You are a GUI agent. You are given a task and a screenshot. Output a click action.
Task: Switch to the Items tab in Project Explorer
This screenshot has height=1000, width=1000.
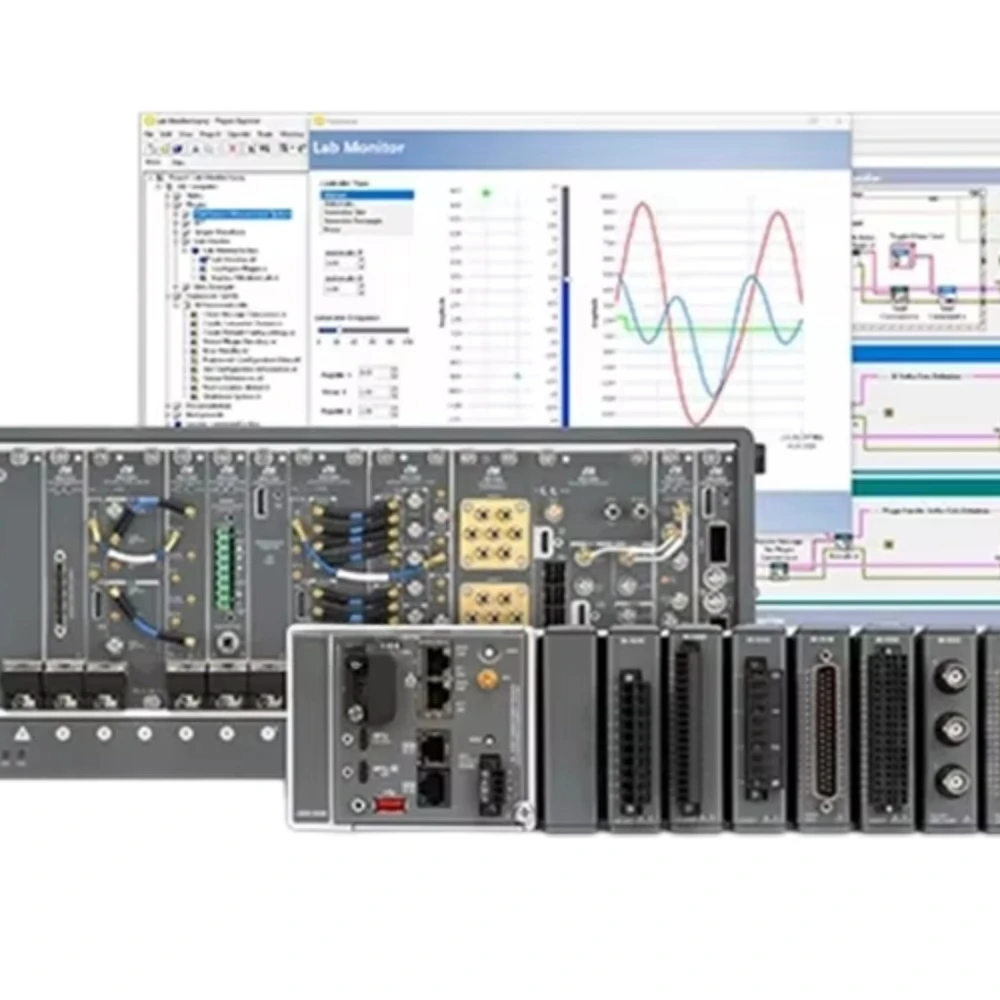[x=153, y=163]
